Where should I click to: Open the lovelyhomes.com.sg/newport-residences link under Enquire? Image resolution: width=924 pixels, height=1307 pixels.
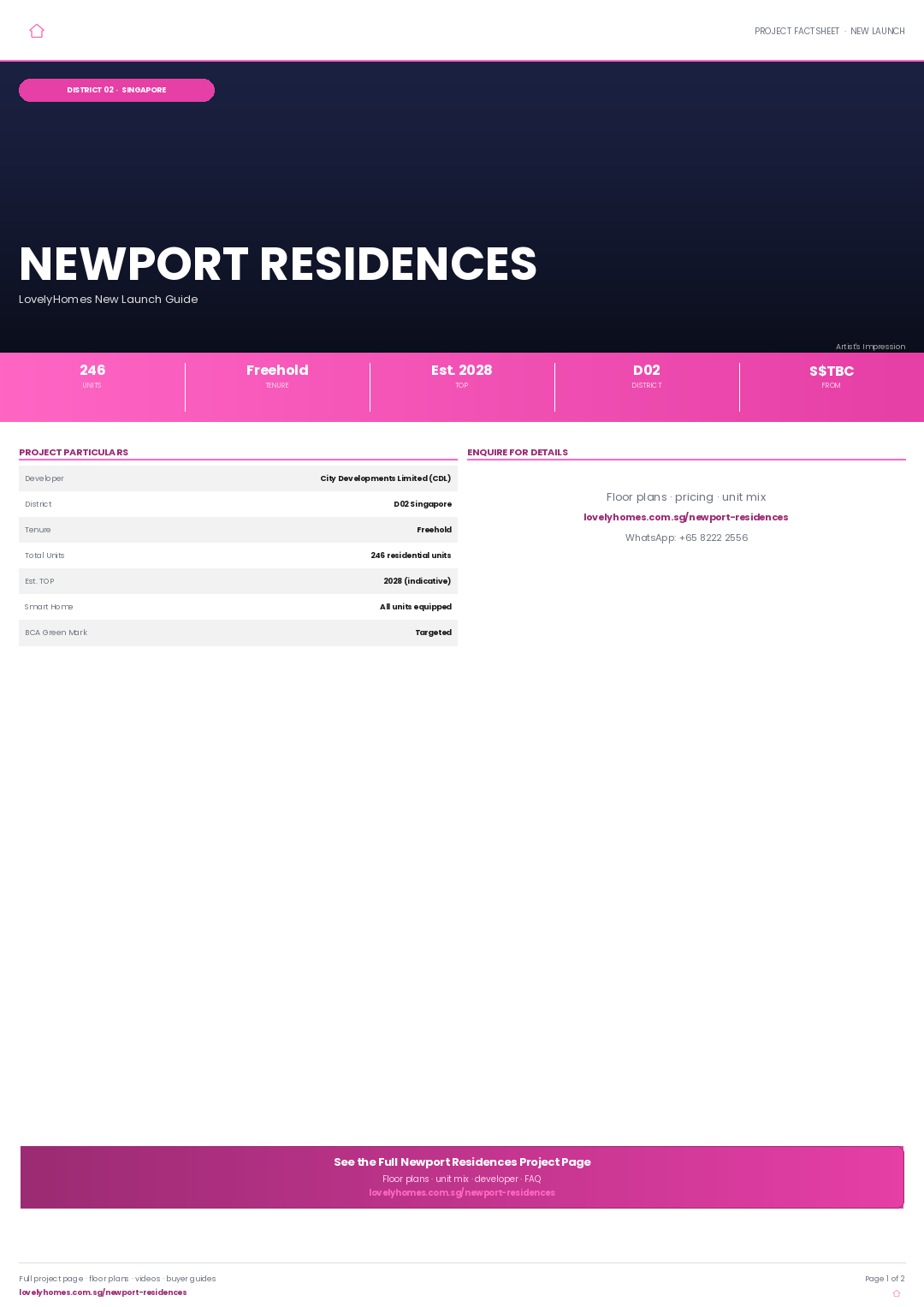pos(685,517)
